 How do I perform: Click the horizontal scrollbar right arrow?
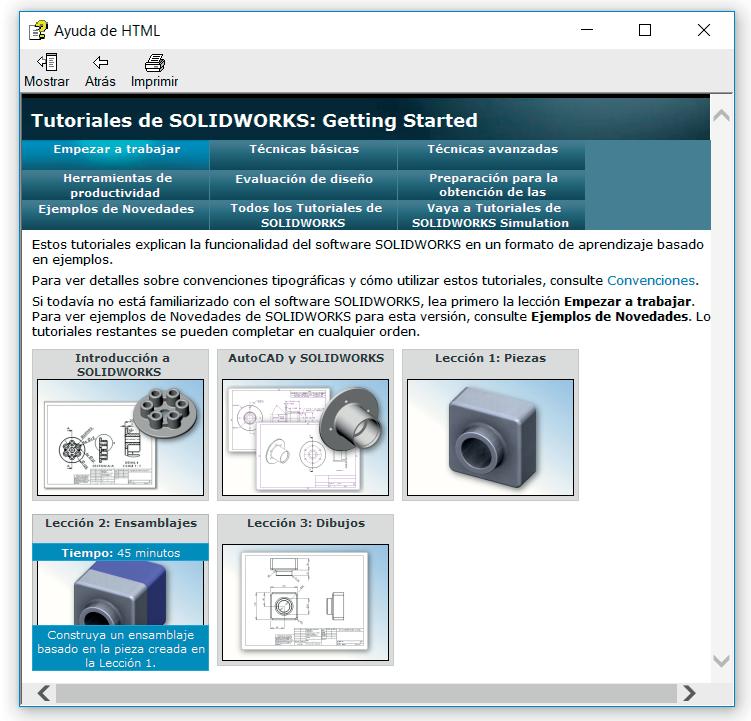pyautogui.click(x=689, y=693)
